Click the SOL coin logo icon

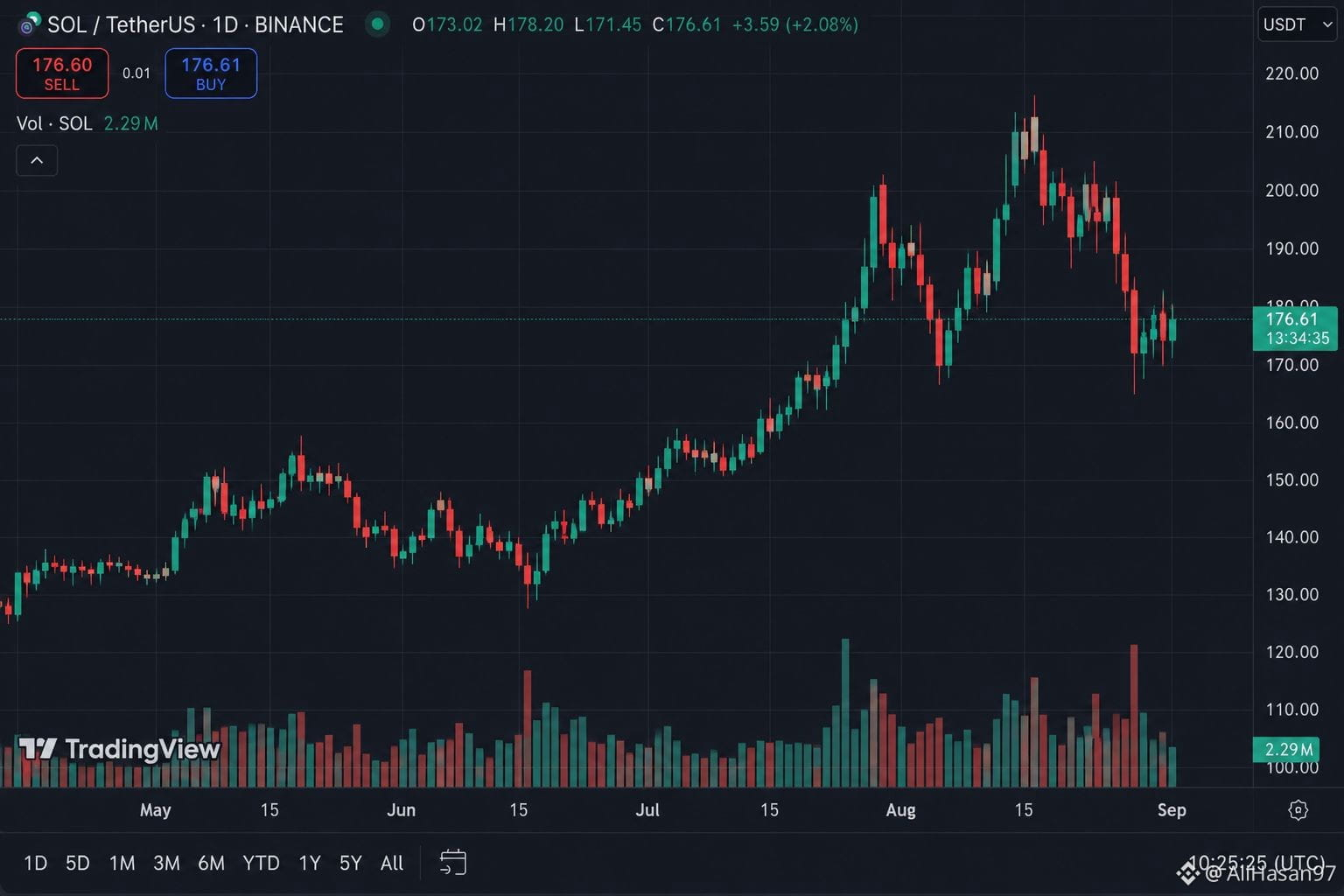(x=31, y=24)
